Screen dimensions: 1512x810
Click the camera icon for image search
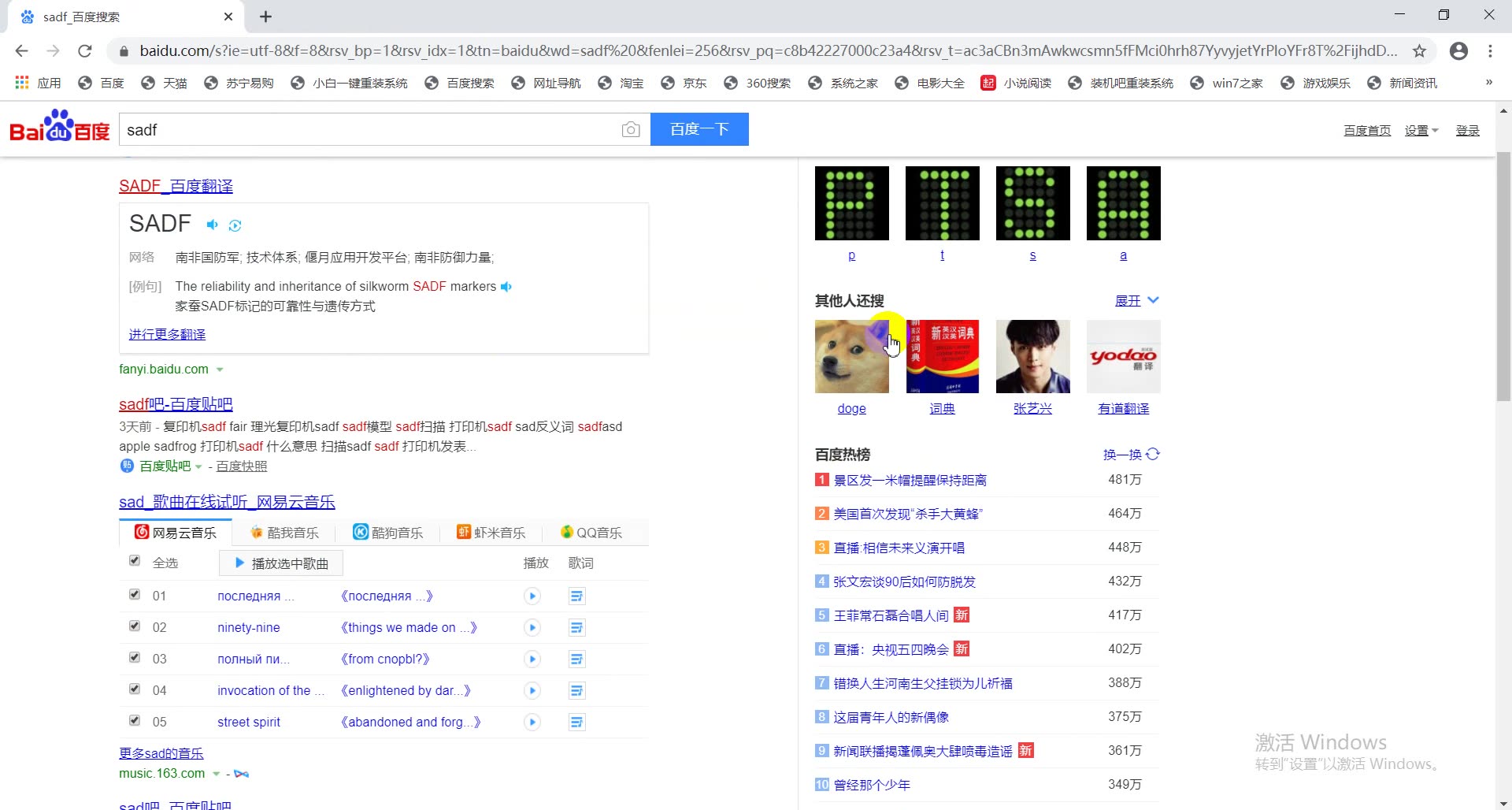(631, 129)
